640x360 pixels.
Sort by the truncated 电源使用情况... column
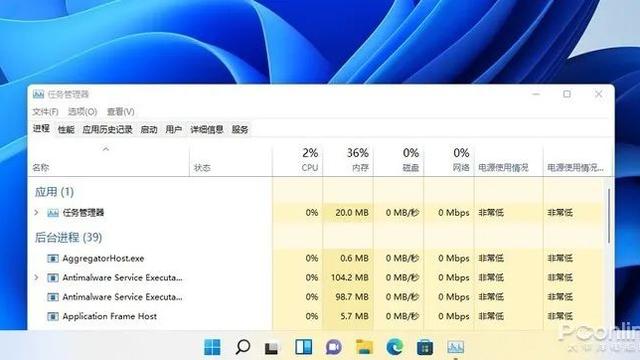(576, 161)
